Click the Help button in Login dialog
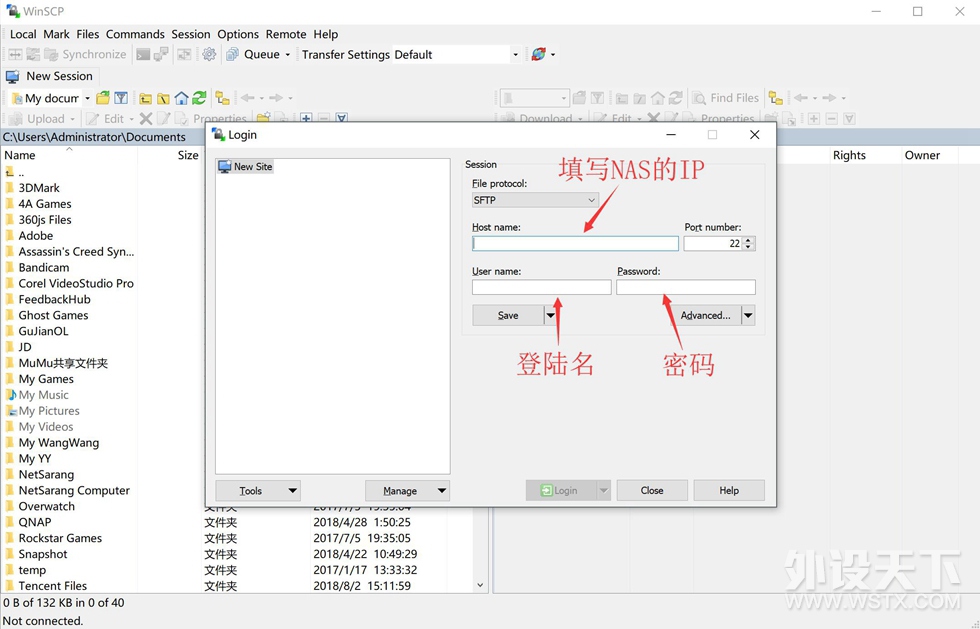The image size is (980, 629). (729, 491)
